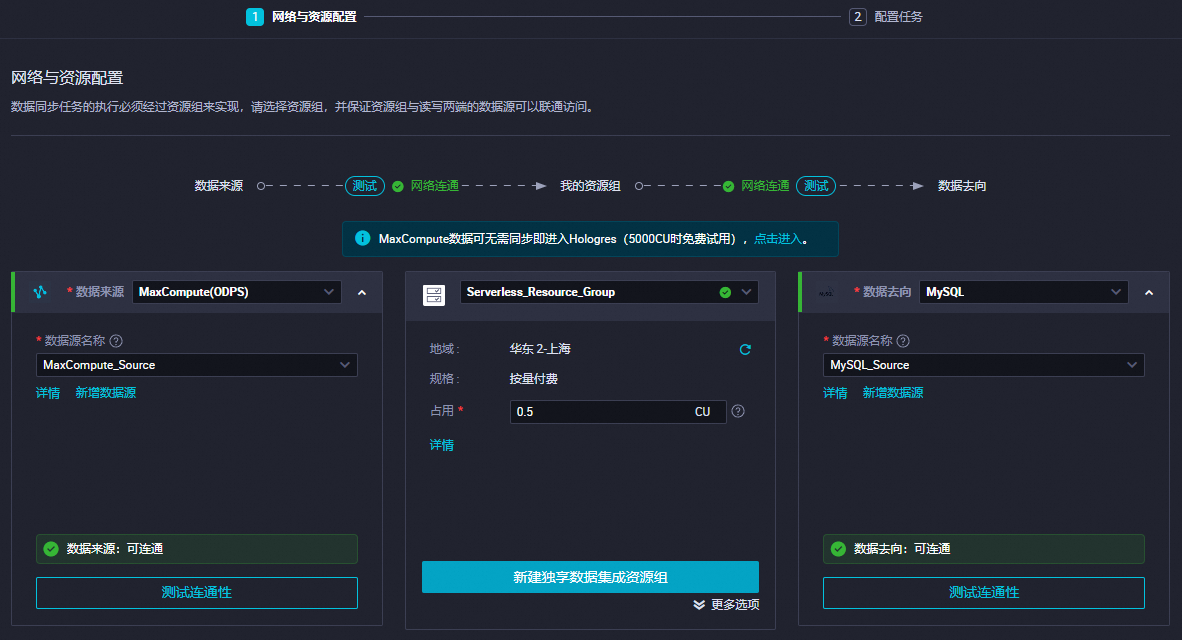This screenshot has height=640, width=1182.
Task: Expand 更多选项 more options
Action: (x=727, y=605)
